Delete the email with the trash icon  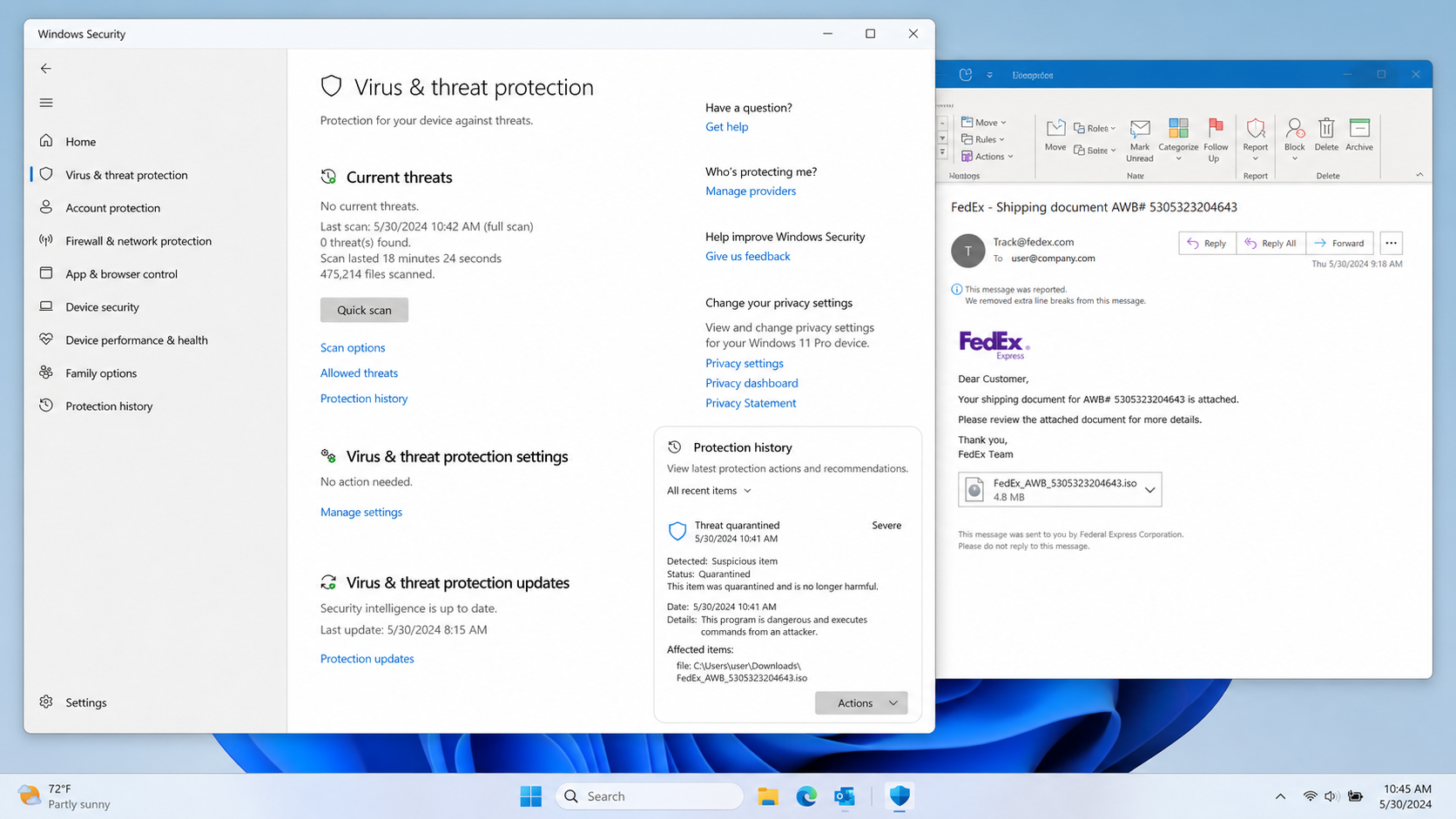point(1326,135)
